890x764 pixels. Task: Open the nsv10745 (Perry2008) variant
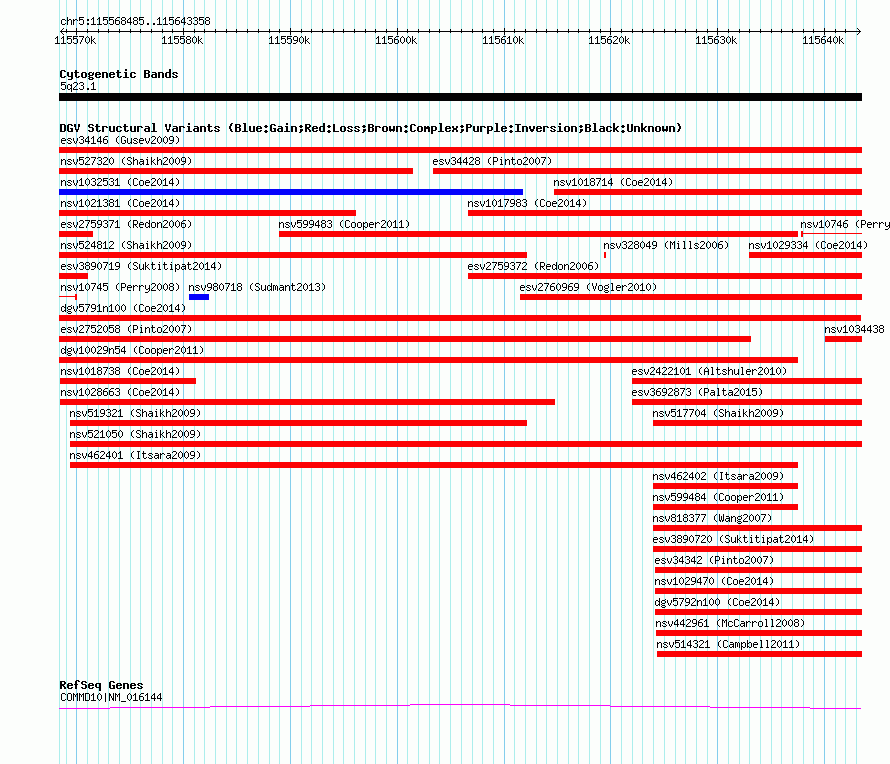120,287
